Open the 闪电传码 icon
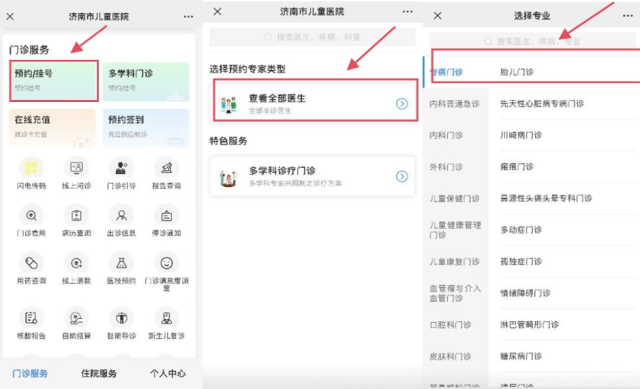The image size is (640, 389). pyautogui.click(x=31, y=168)
